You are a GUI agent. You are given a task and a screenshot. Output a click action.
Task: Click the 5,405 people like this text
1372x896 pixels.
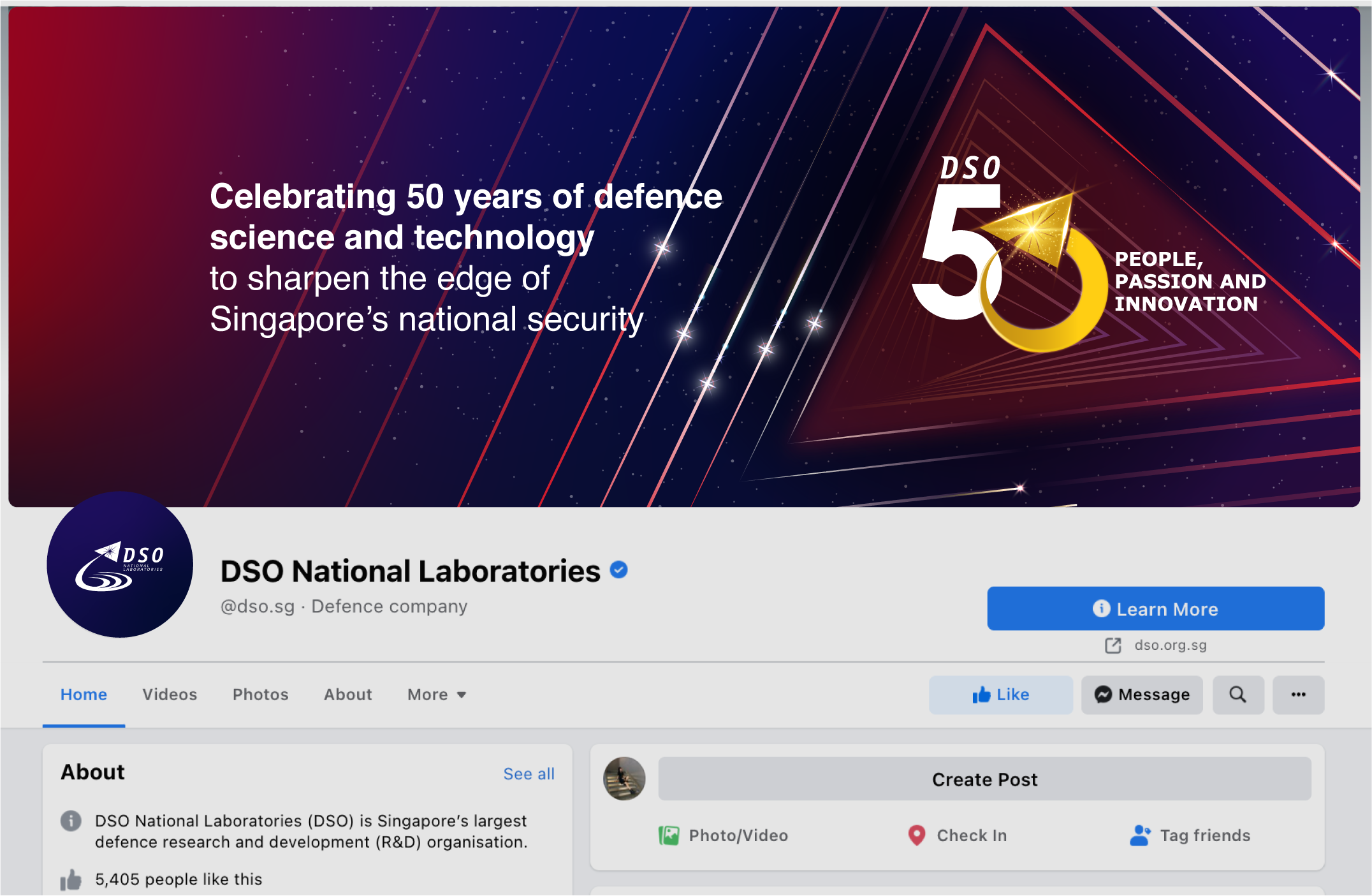point(179,879)
